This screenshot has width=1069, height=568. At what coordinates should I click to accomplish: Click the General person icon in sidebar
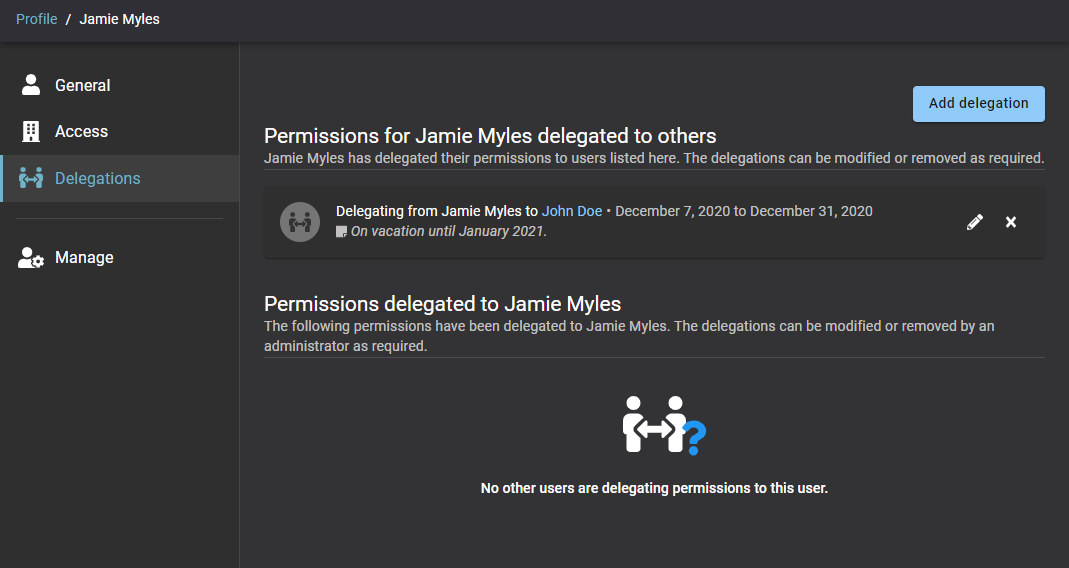point(31,85)
